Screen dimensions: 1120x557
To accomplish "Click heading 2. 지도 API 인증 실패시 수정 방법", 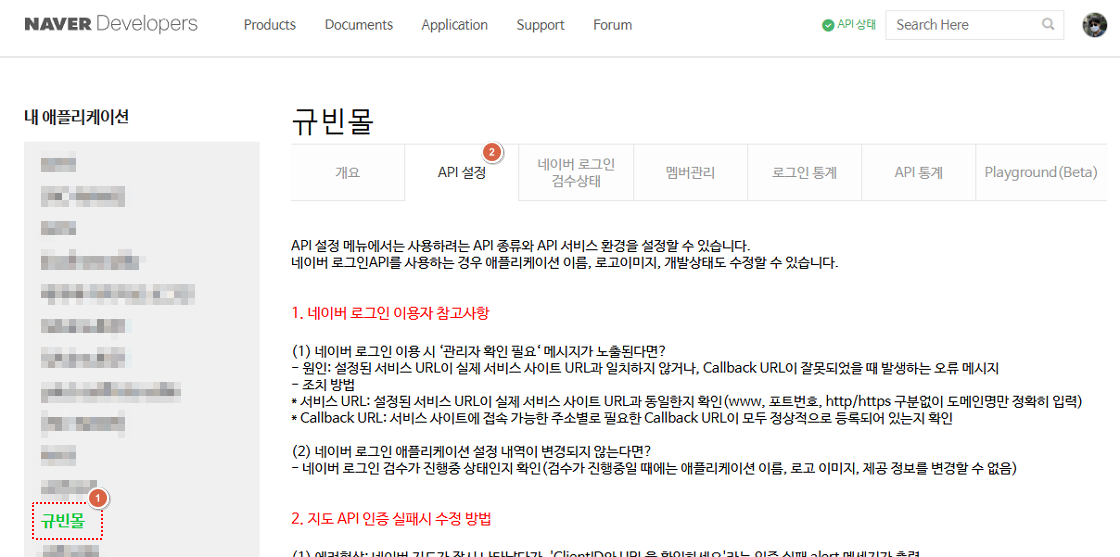I will pos(391,518).
